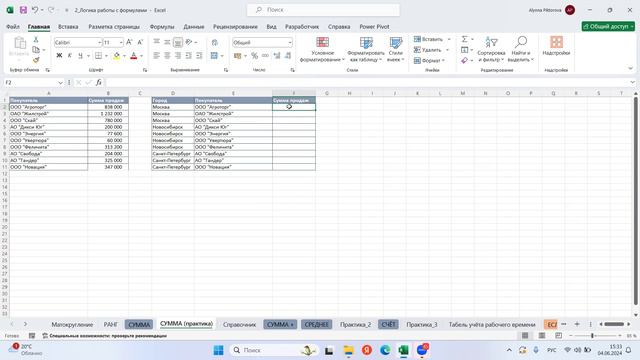Increase font size with larger A
Image resolution: width=640 pixels, height=360 pixels.
point(129,42)
